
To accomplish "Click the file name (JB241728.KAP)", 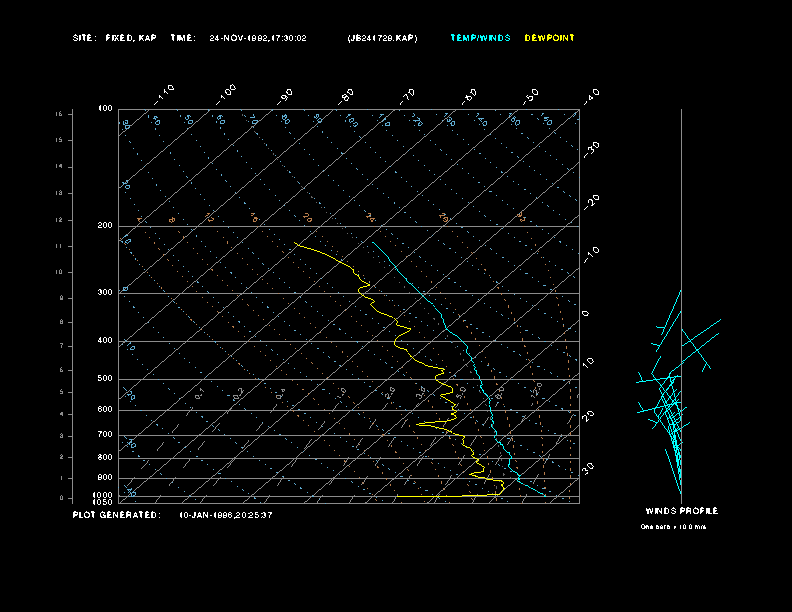I will pos(382,38).
